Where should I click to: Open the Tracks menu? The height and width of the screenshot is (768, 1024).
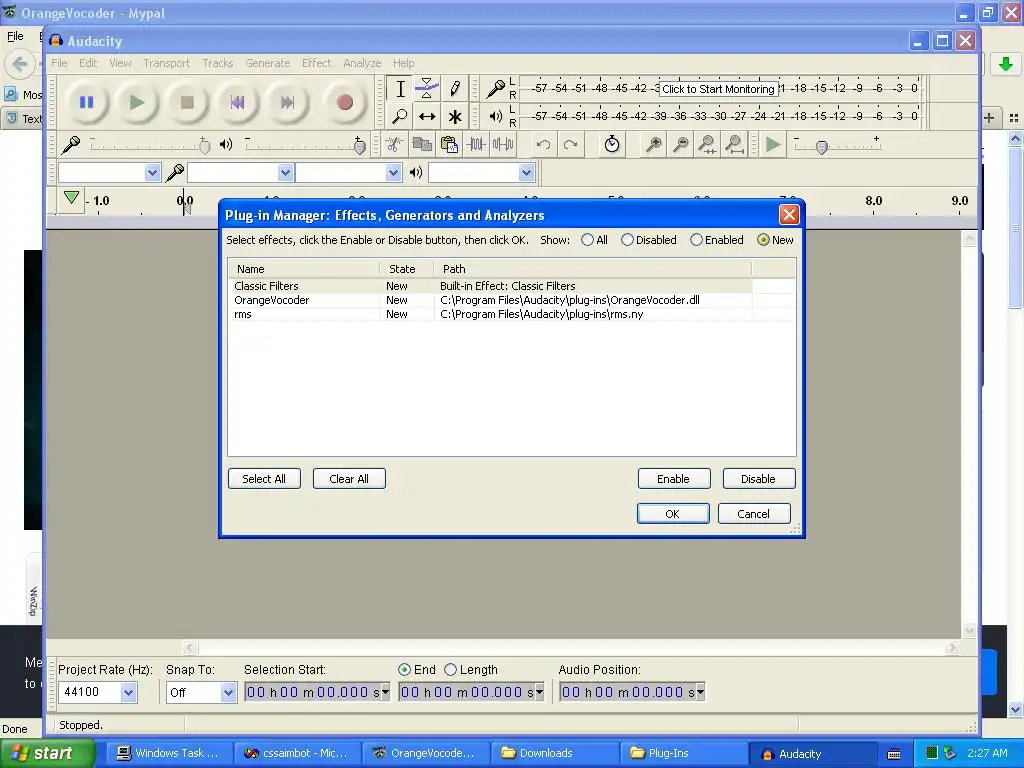click(x=217, y=63)
